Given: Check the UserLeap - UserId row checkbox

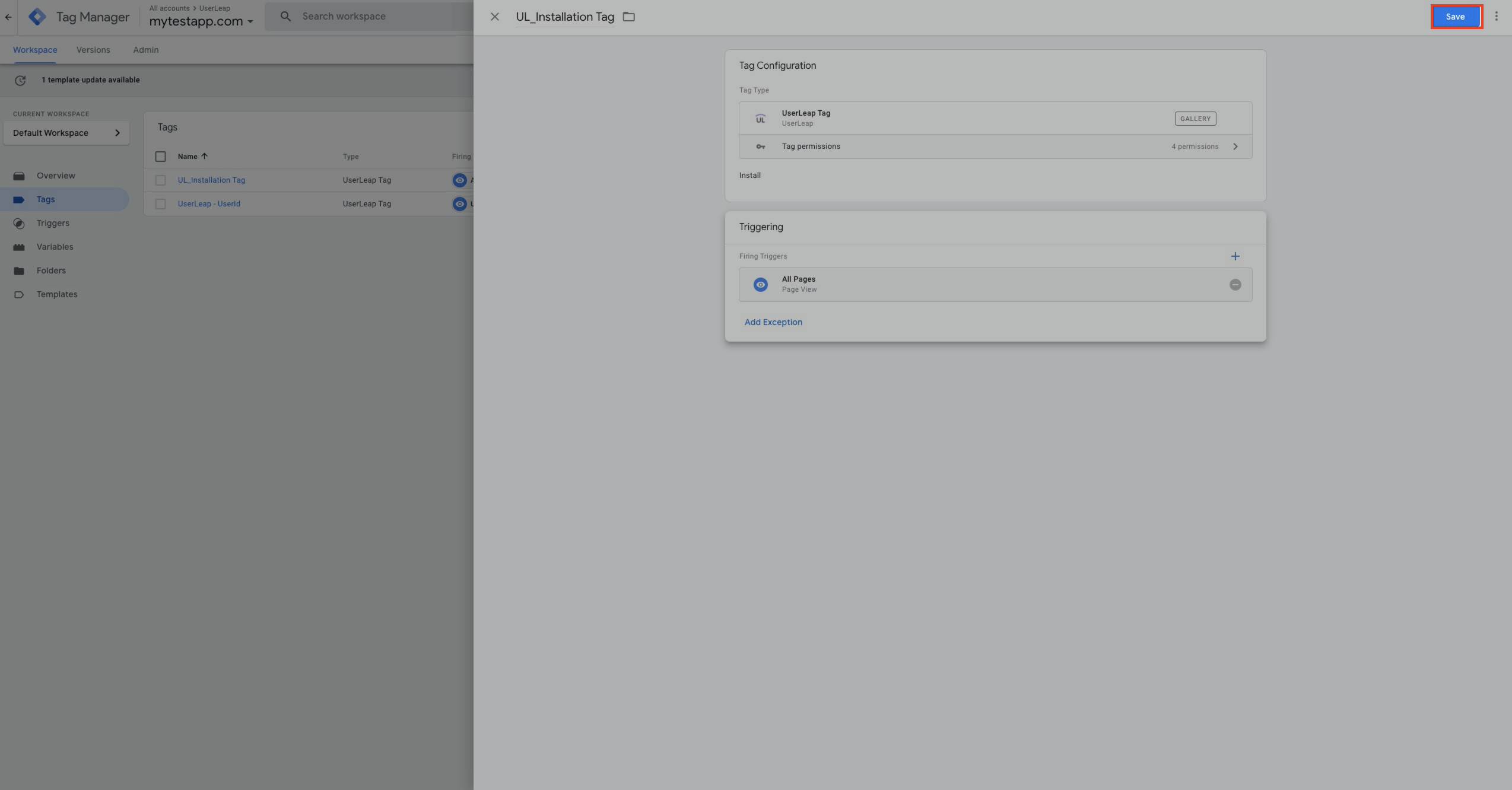Looking at the screenshot, I should pyautogui.click(x=160, y=204).
